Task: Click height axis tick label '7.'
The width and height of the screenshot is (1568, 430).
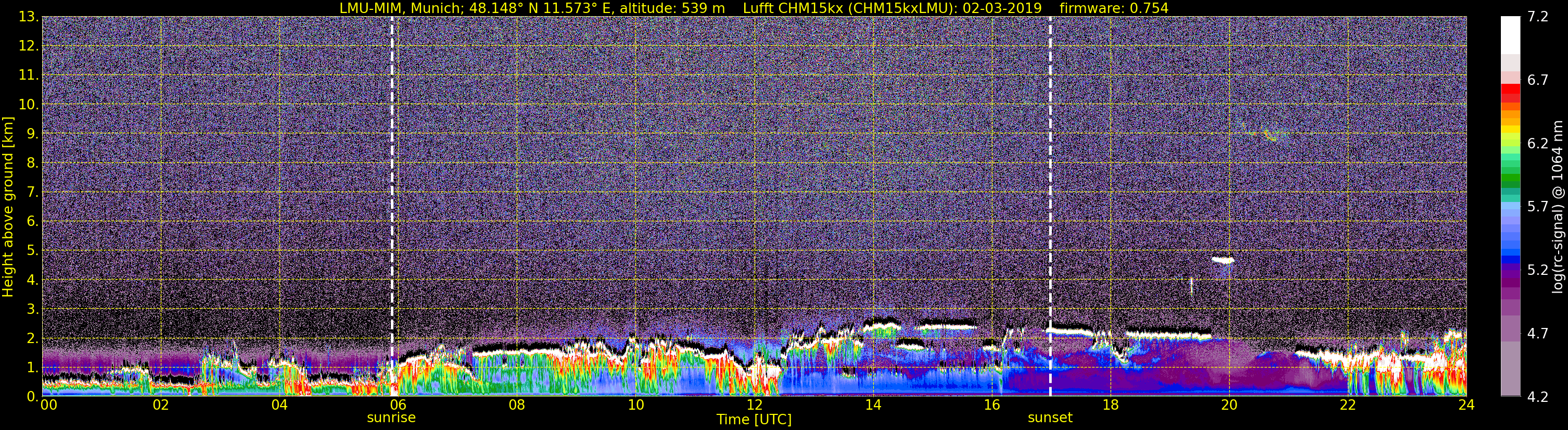Action: tap(32, 193)
